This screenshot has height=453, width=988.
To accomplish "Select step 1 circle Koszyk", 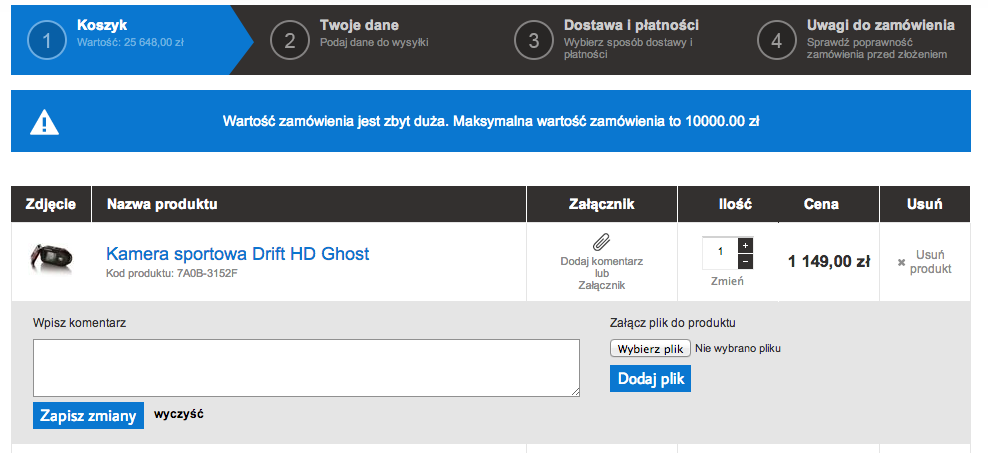I will [46, 40].
